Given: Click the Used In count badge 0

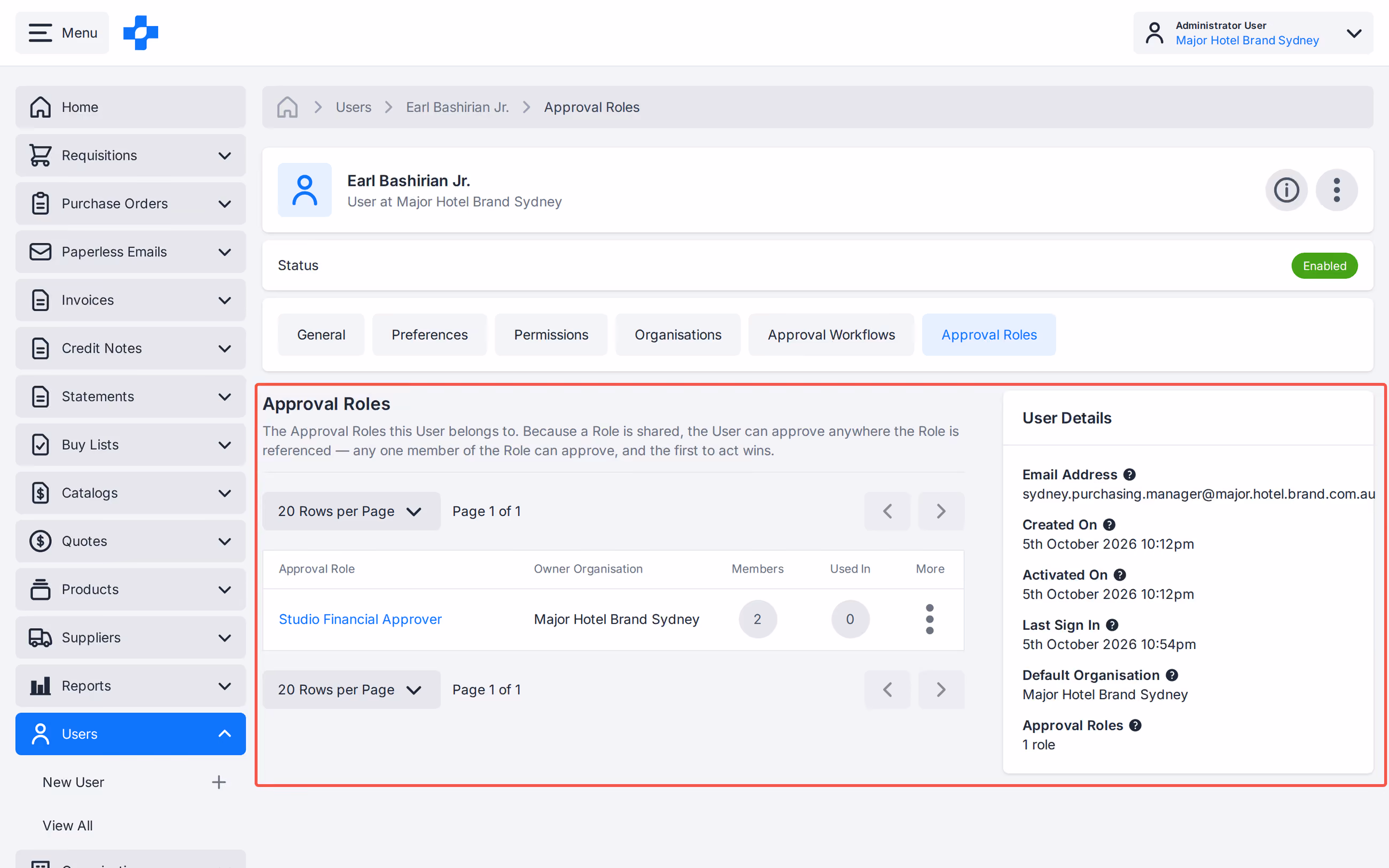Looking at the screenshot, I should coord(850,620).
